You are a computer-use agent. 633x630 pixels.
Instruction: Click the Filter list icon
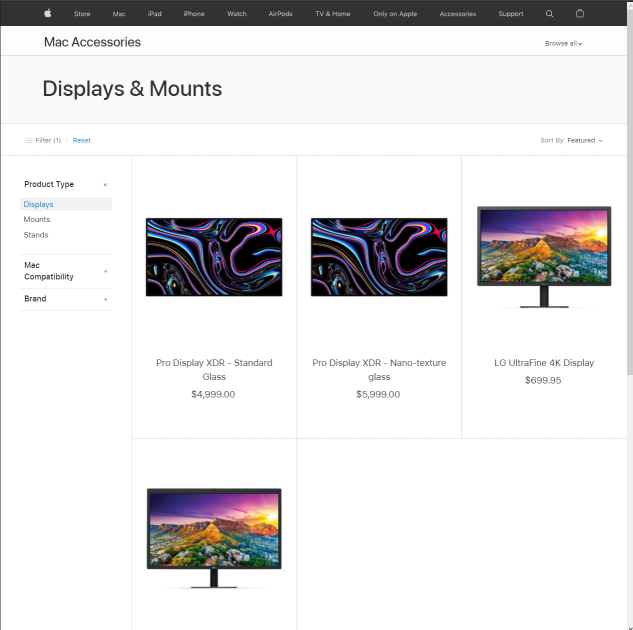[x=28, y=140]
